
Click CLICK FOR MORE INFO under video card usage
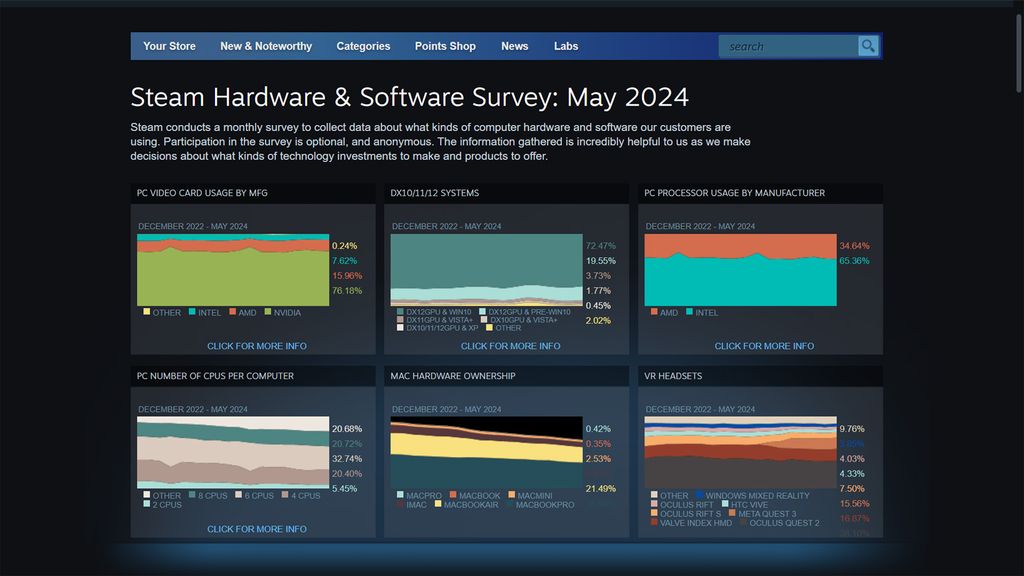pyautogui.click(x=257, y=345)
